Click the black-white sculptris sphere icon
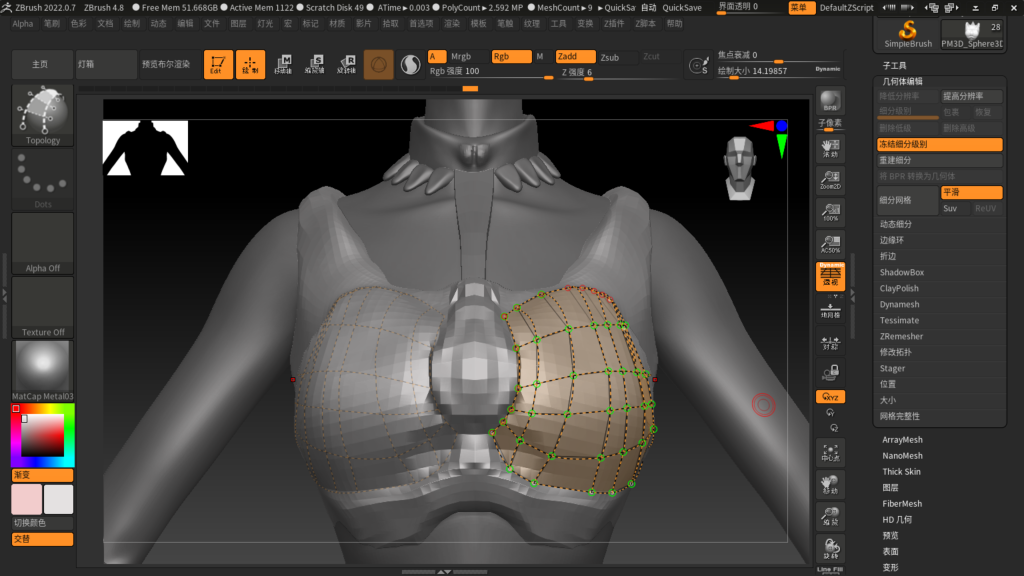Screen dimensions: 1024x576 [410, 65]
